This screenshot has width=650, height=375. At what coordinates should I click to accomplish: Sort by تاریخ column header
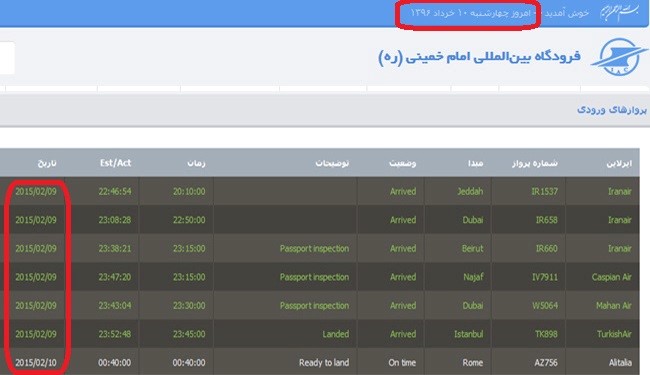pyautogui.click(x=47, y=163)
